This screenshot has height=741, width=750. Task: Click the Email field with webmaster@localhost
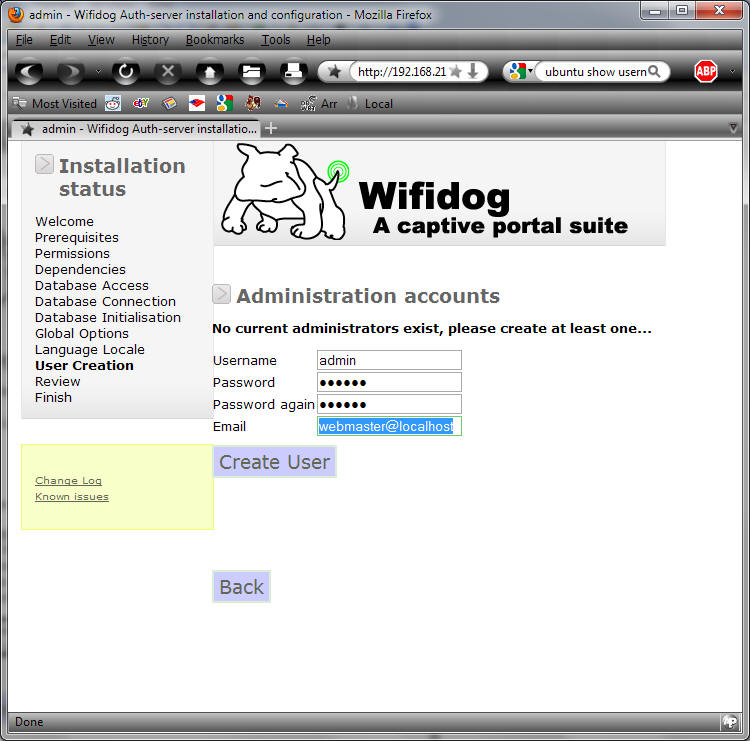[x=389, y=426]
